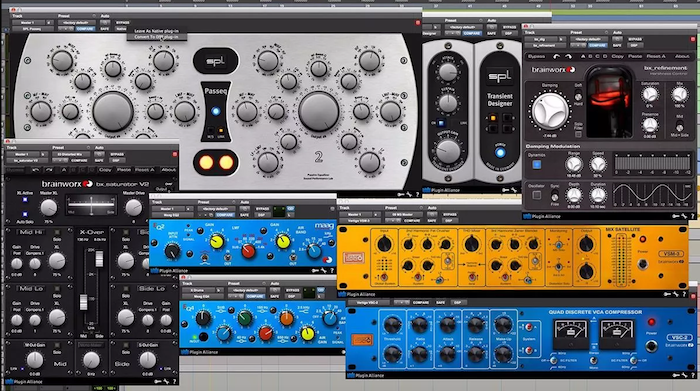Flip the Sync/Free switch in bx_refinement
Image resolution: width=700 pixels, height=391 pixels.
pyautogui.click(x=554, y=196)
